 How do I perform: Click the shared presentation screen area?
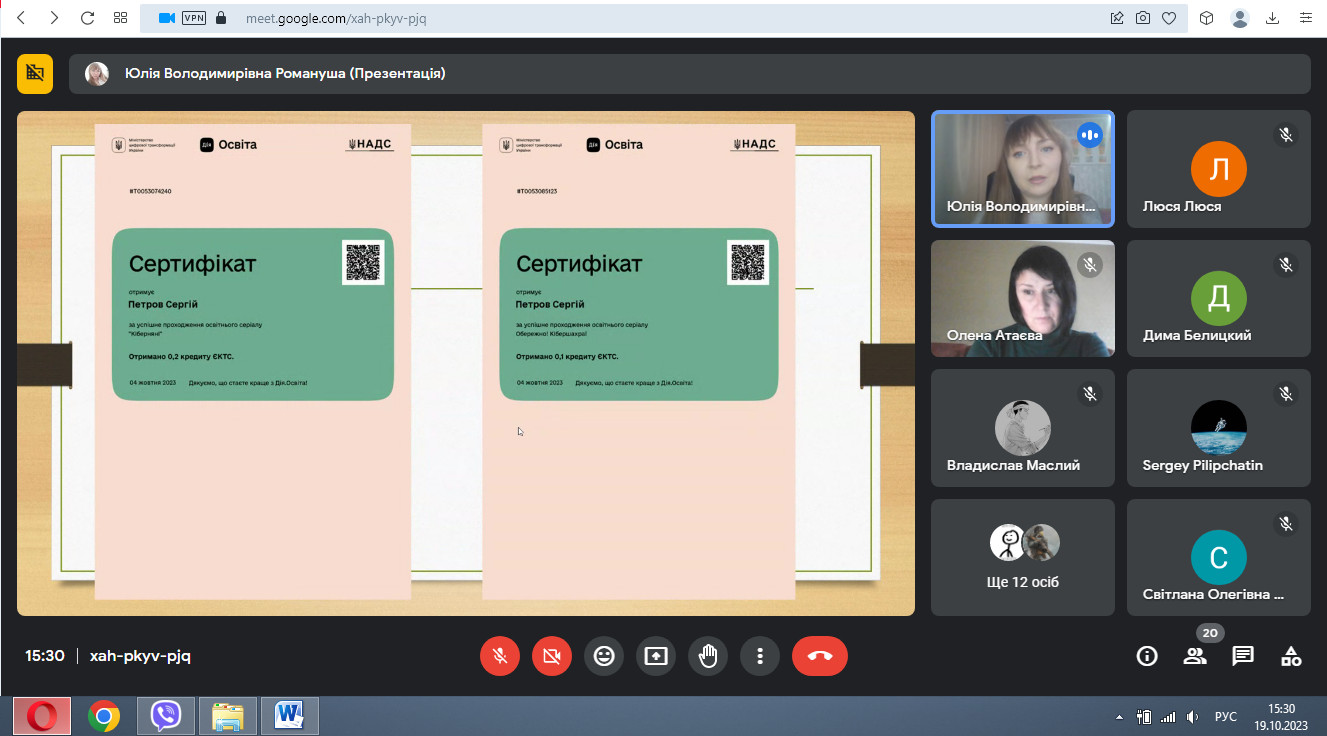click(x=466, y=363)
